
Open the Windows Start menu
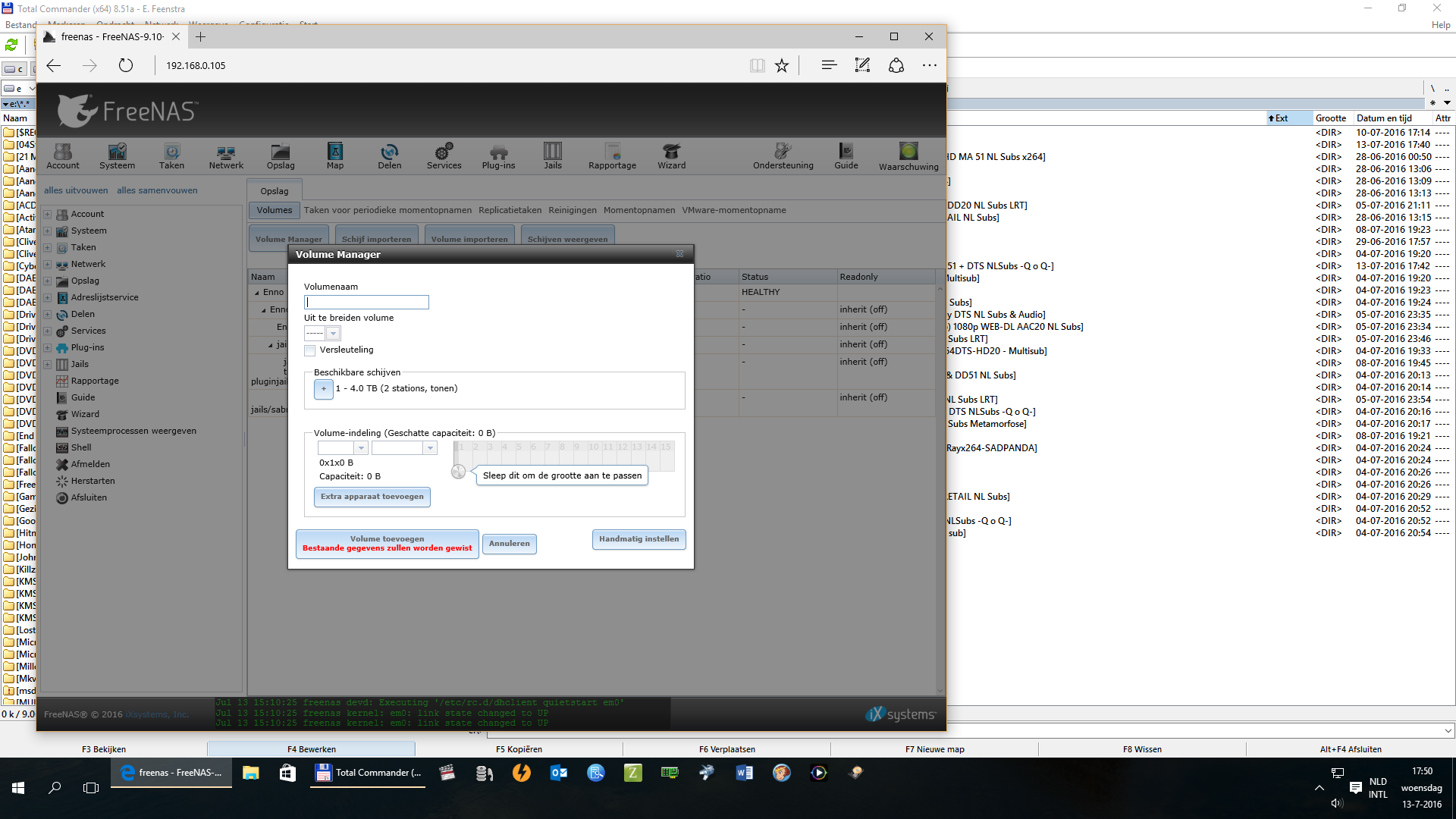click(x=18, y=788)
